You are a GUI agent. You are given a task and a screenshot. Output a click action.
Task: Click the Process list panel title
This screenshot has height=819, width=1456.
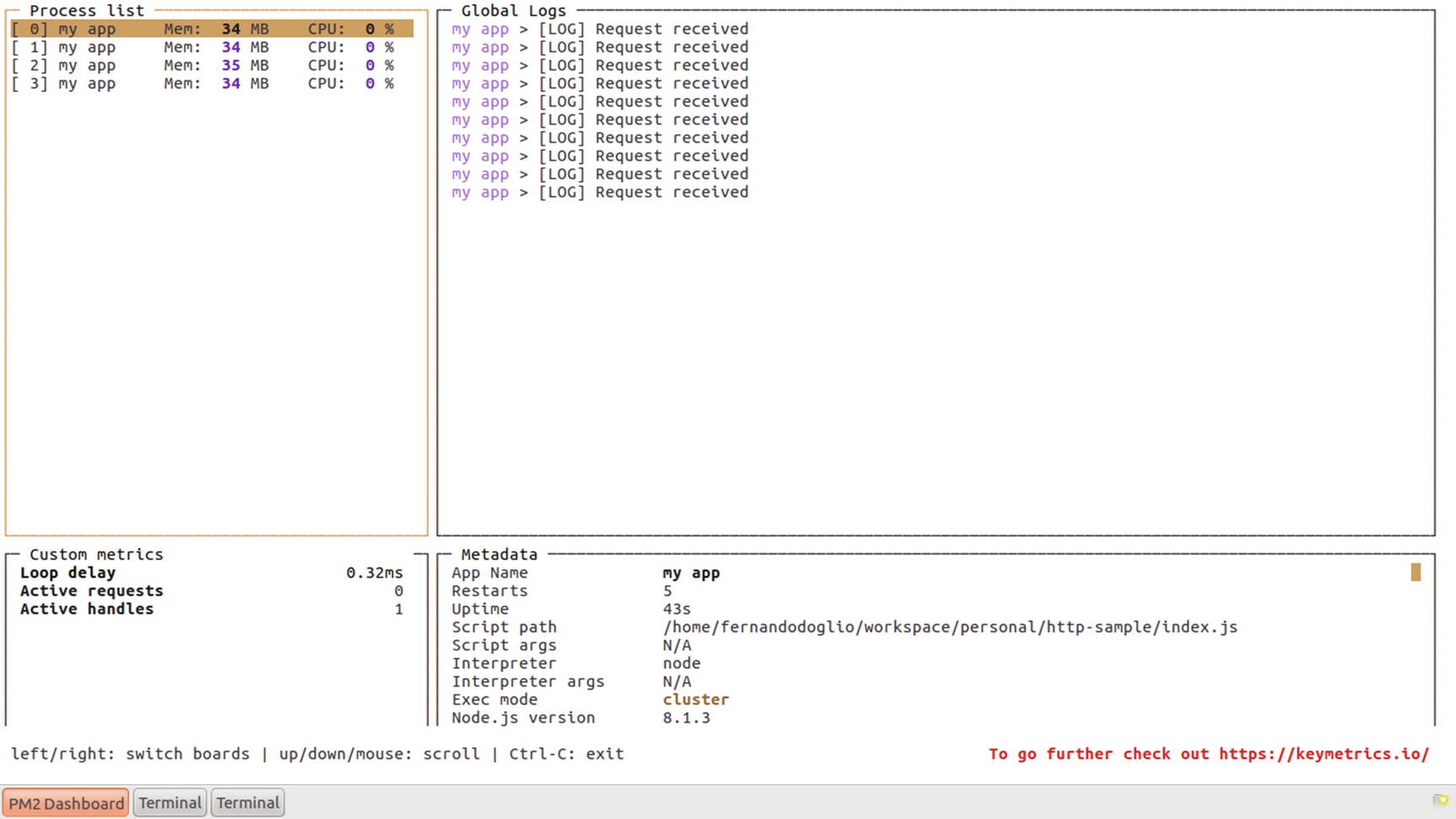[87, 11]
